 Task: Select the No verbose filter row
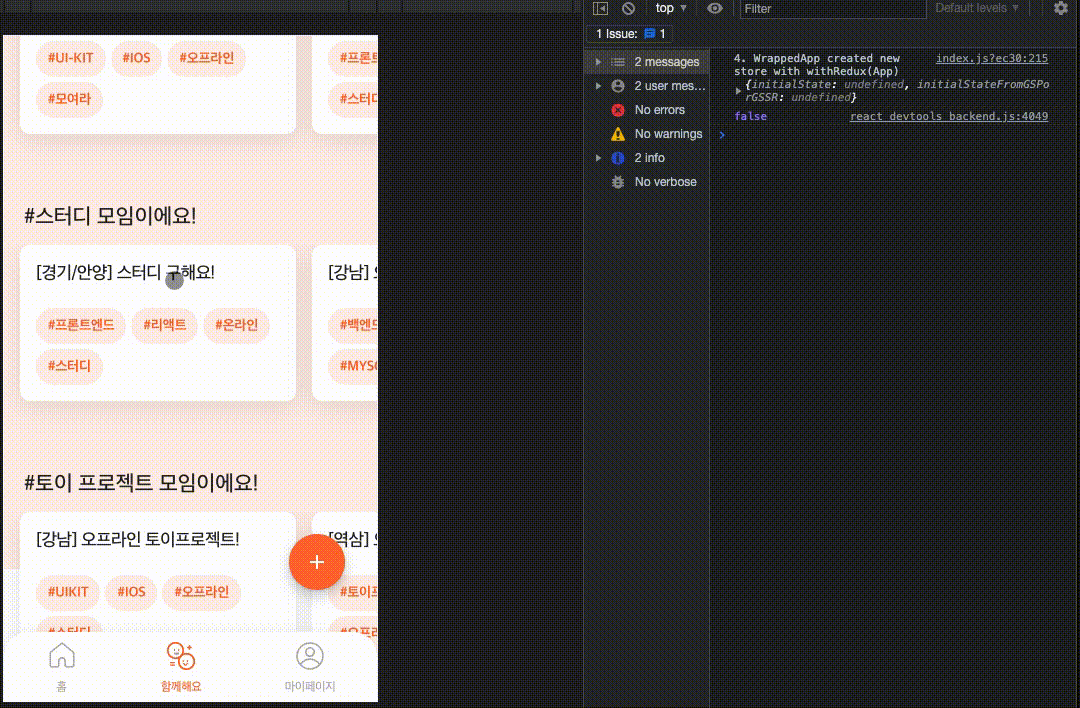[647, 182]
